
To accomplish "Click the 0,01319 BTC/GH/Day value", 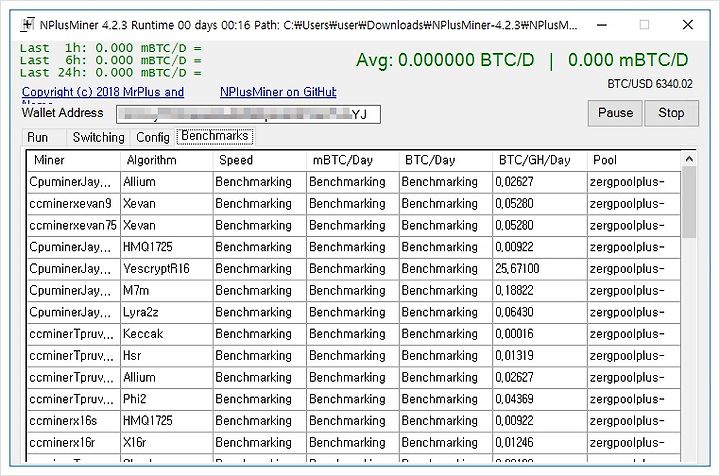I will (540, 356).
